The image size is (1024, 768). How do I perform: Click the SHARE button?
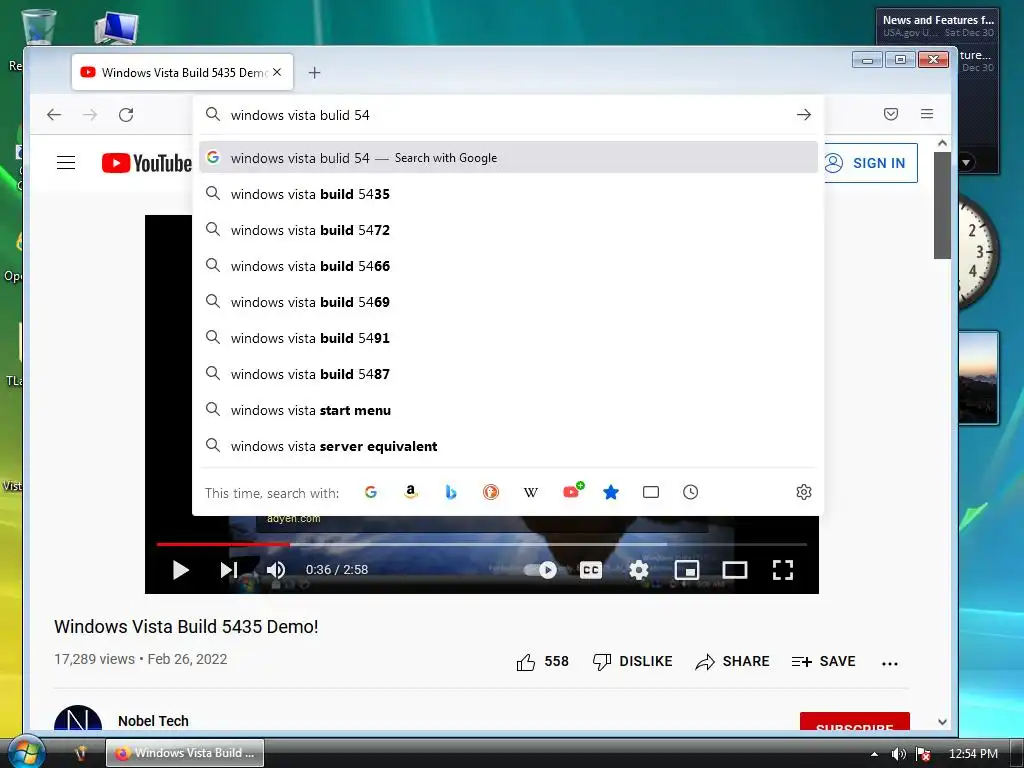point(732,662)
